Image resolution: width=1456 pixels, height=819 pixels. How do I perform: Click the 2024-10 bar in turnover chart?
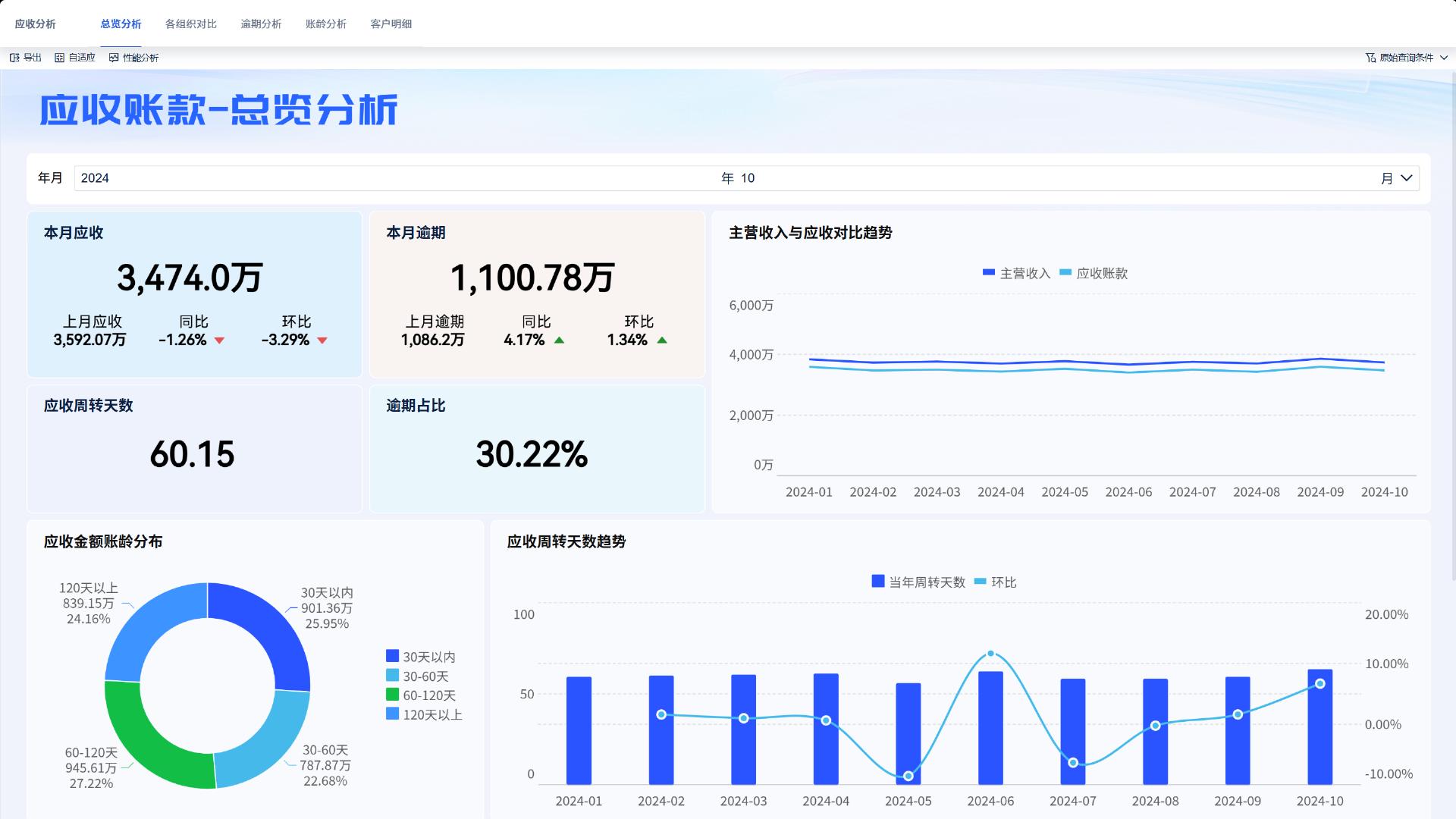coord(1319,728)
